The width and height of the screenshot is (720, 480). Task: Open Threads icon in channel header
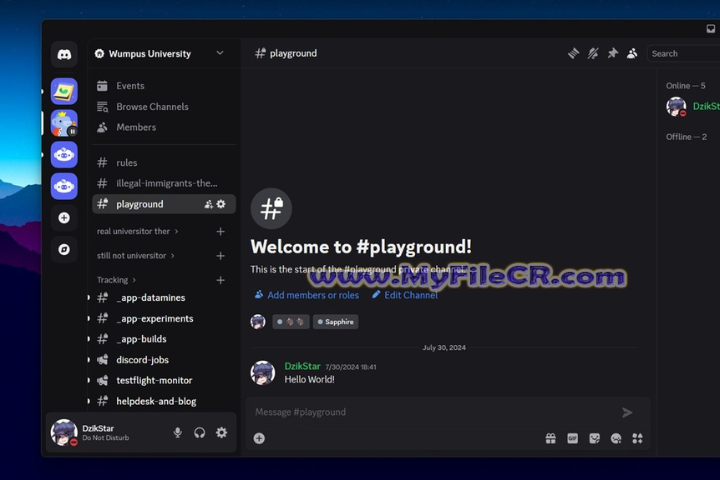coord(573,53)
